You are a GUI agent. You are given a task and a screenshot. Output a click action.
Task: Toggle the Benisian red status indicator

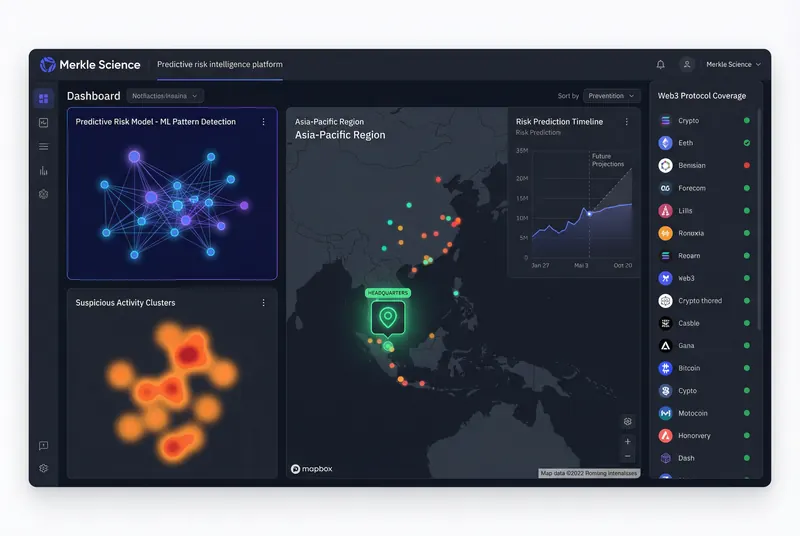pos(746,165)
